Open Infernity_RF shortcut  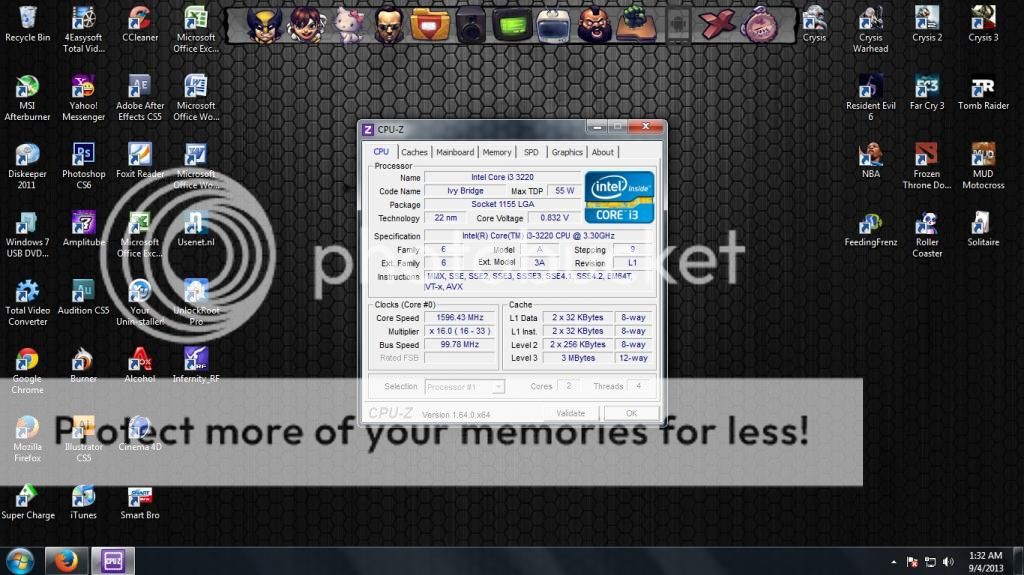click(196, 365)
